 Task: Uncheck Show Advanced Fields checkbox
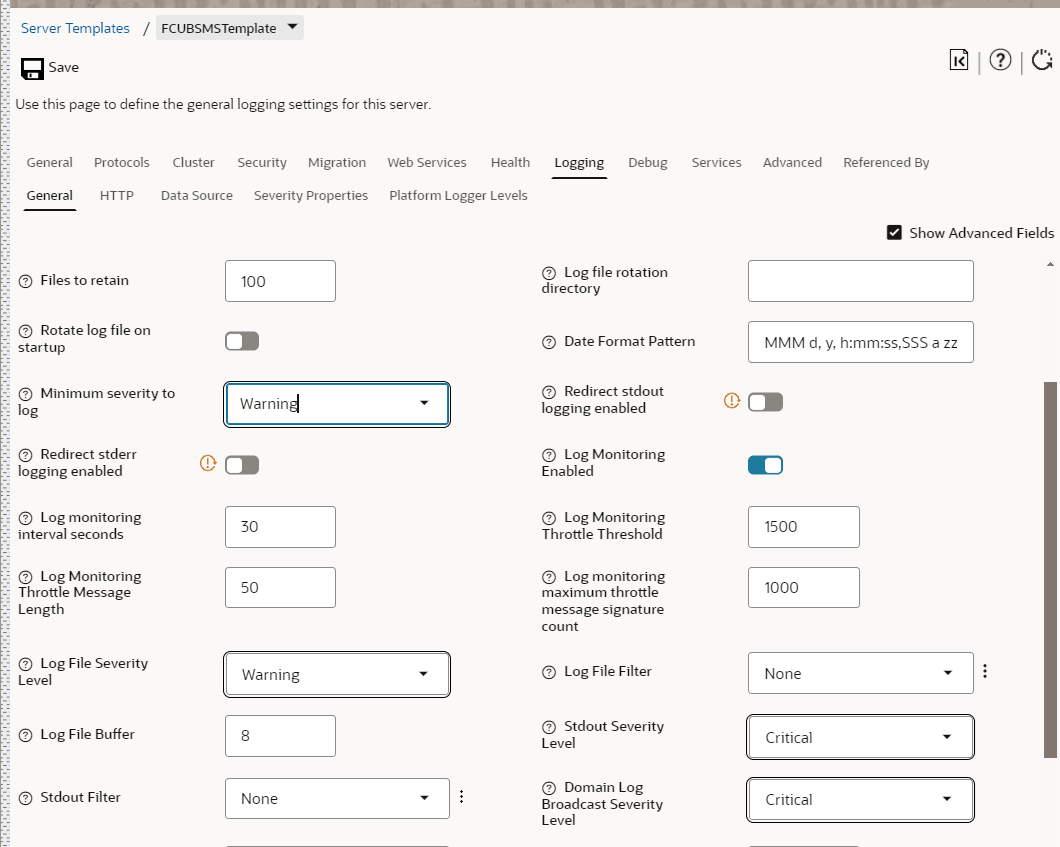pyautogui.click(x=895, y=233)
